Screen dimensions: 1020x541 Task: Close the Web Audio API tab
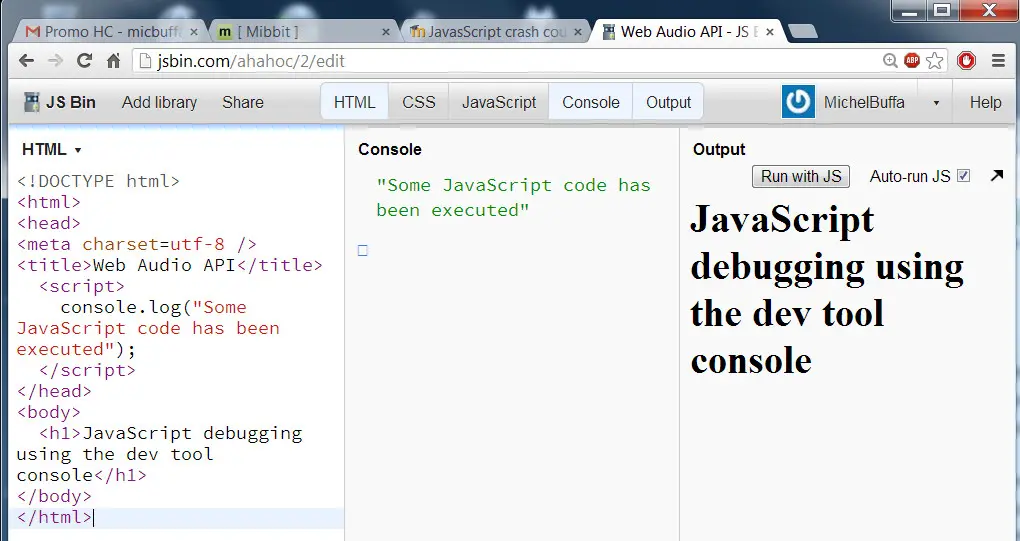[x=770, y=32]
